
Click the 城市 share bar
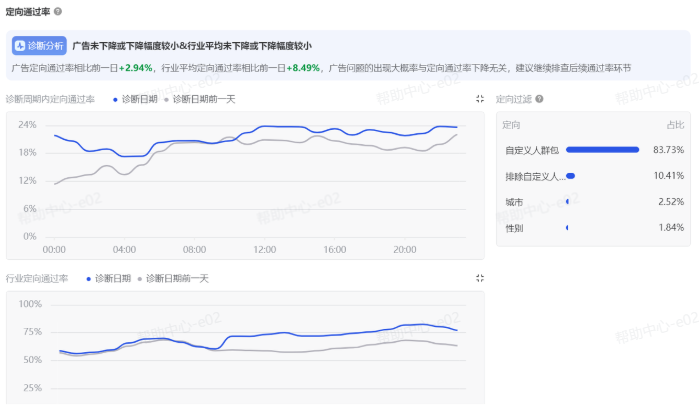point(567,201)
